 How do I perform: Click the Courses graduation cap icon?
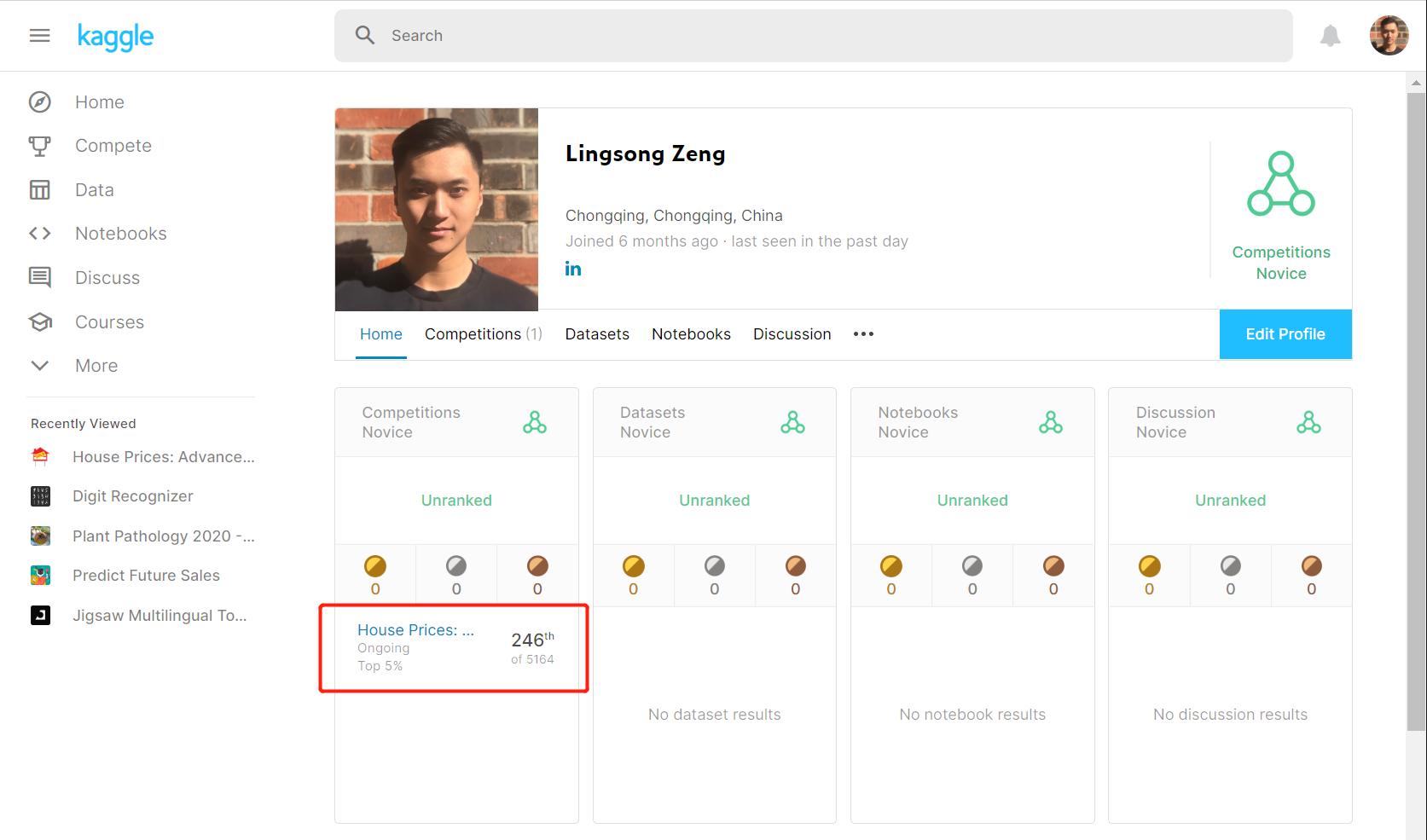(x=40, y=322)
